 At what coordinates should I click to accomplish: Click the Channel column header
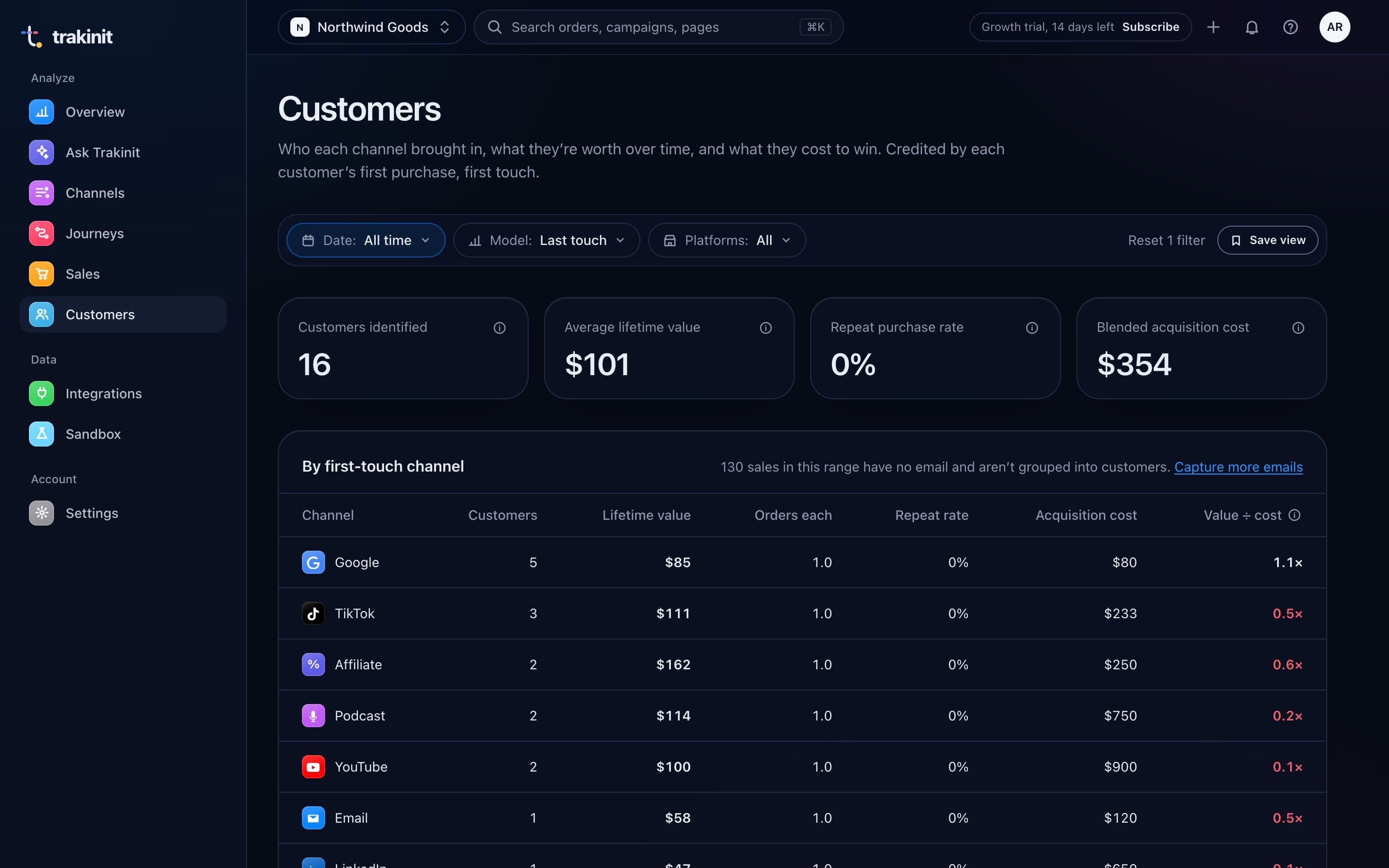pyautogui.click(x=328, y=515)
